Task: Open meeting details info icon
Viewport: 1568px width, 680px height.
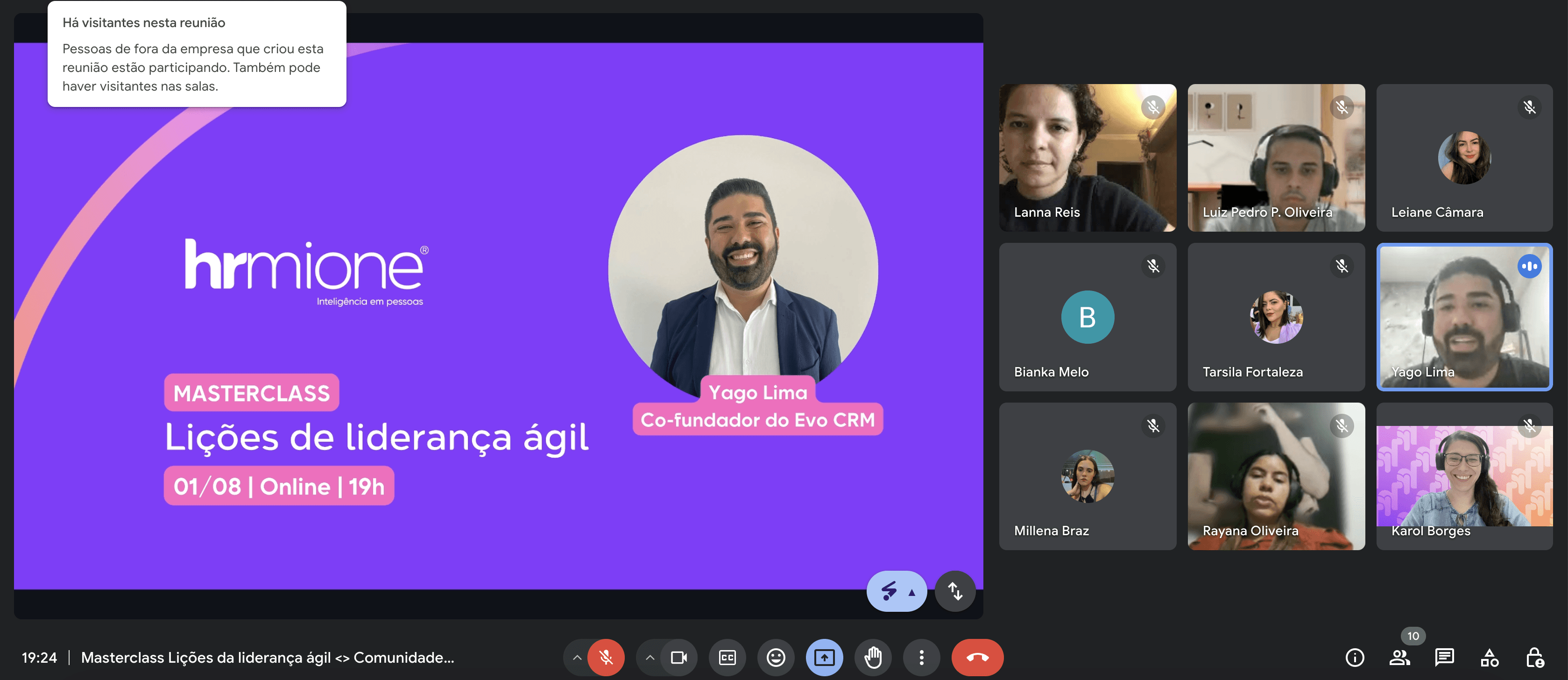Action: pos(1354,658)
